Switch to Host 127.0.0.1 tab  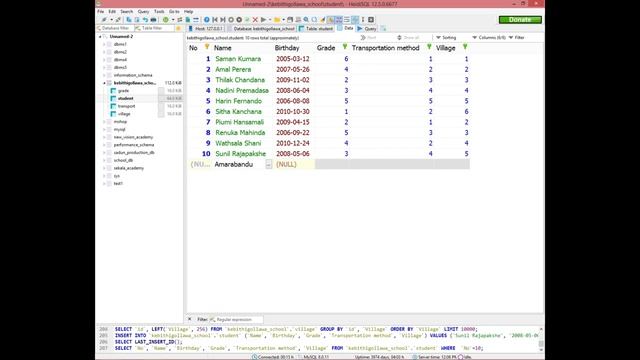click(205, 29)
